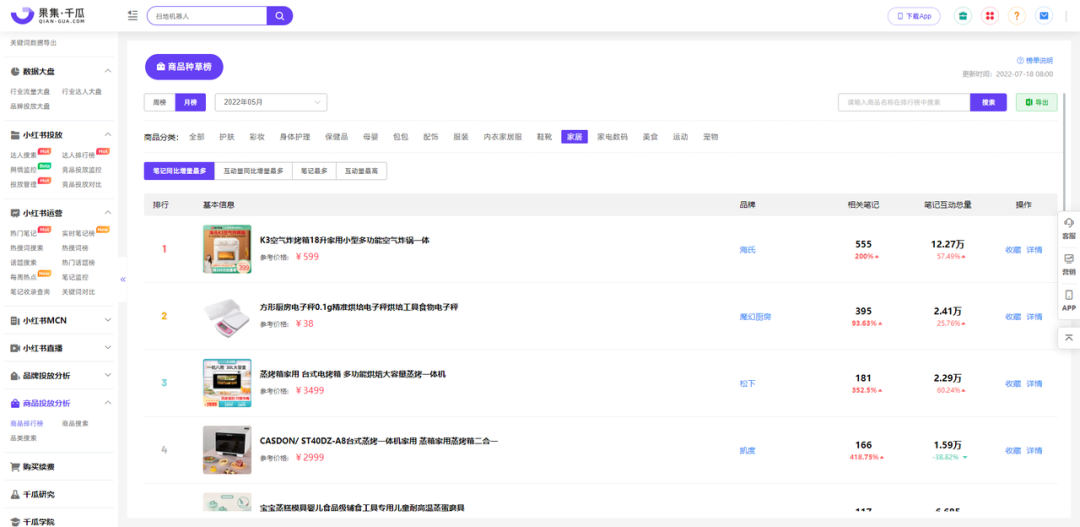Open the help question mark icon
This screenshot has height=527, width=1080.
point(1017,16)
